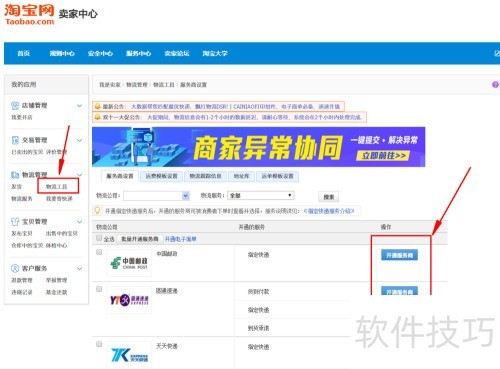This screenshot has width=500, height=369.
Task: Check the 全选 select-all checkbox
Action: (x=99, y=238)
